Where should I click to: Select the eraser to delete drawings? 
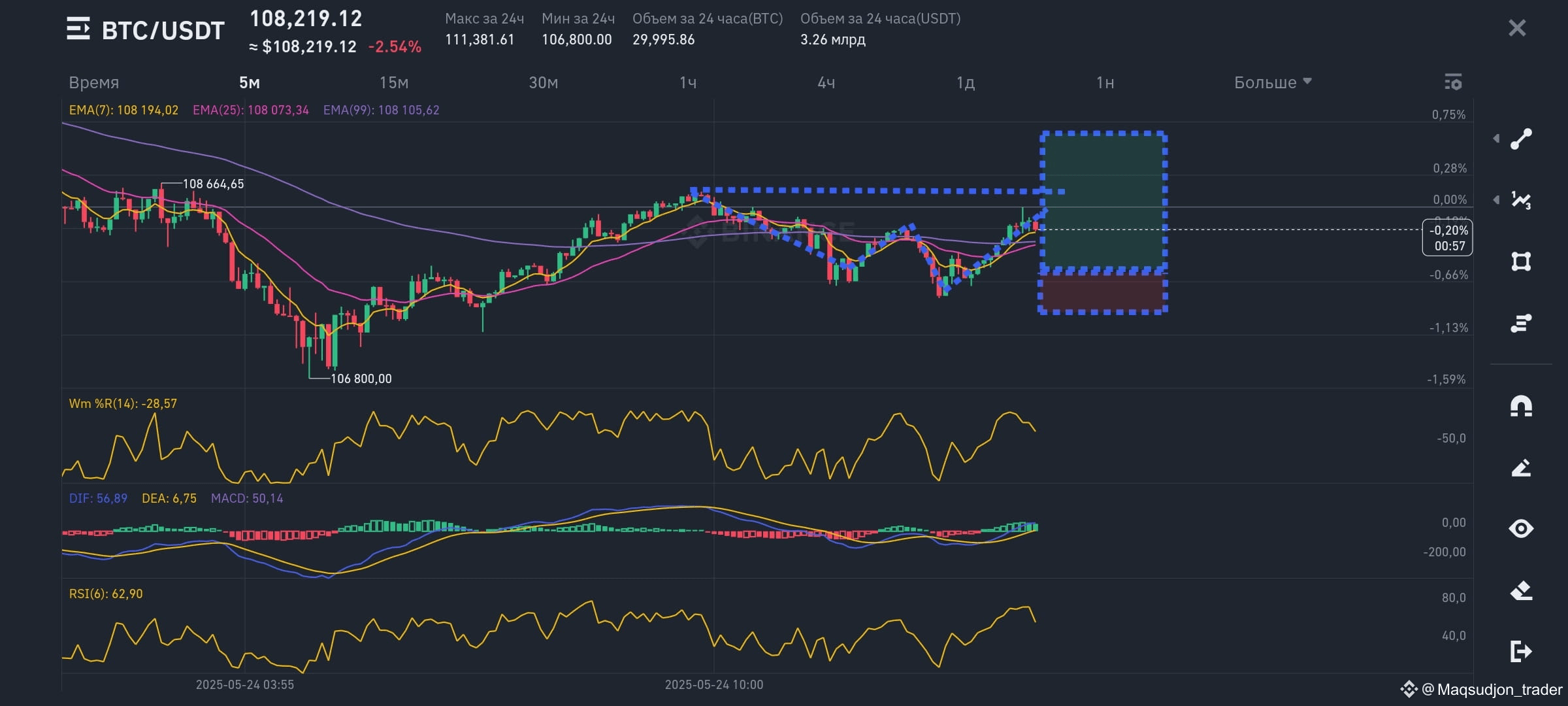1521,590
